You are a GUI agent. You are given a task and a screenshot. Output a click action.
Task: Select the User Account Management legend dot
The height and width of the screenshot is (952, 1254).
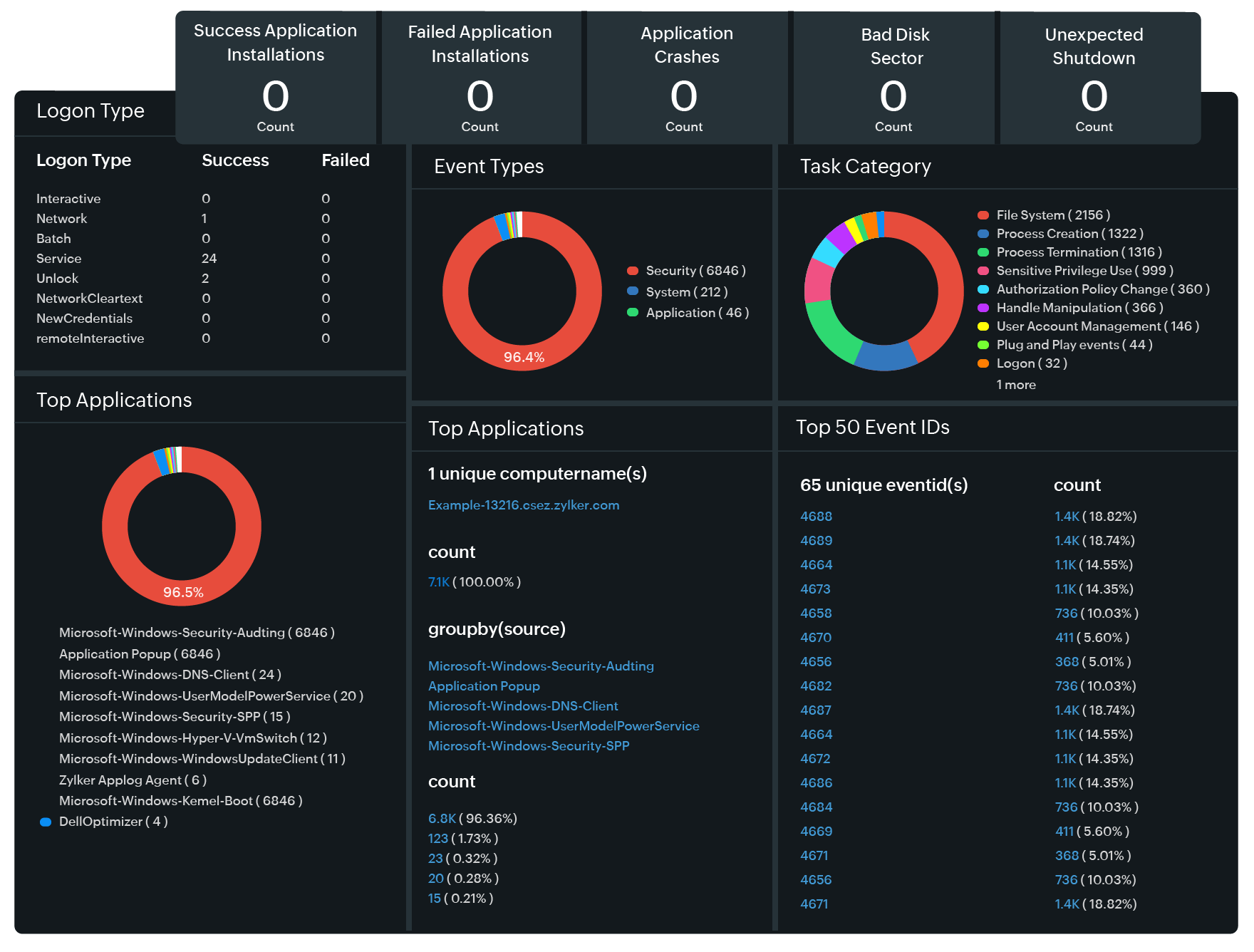[x=983, y=326]
